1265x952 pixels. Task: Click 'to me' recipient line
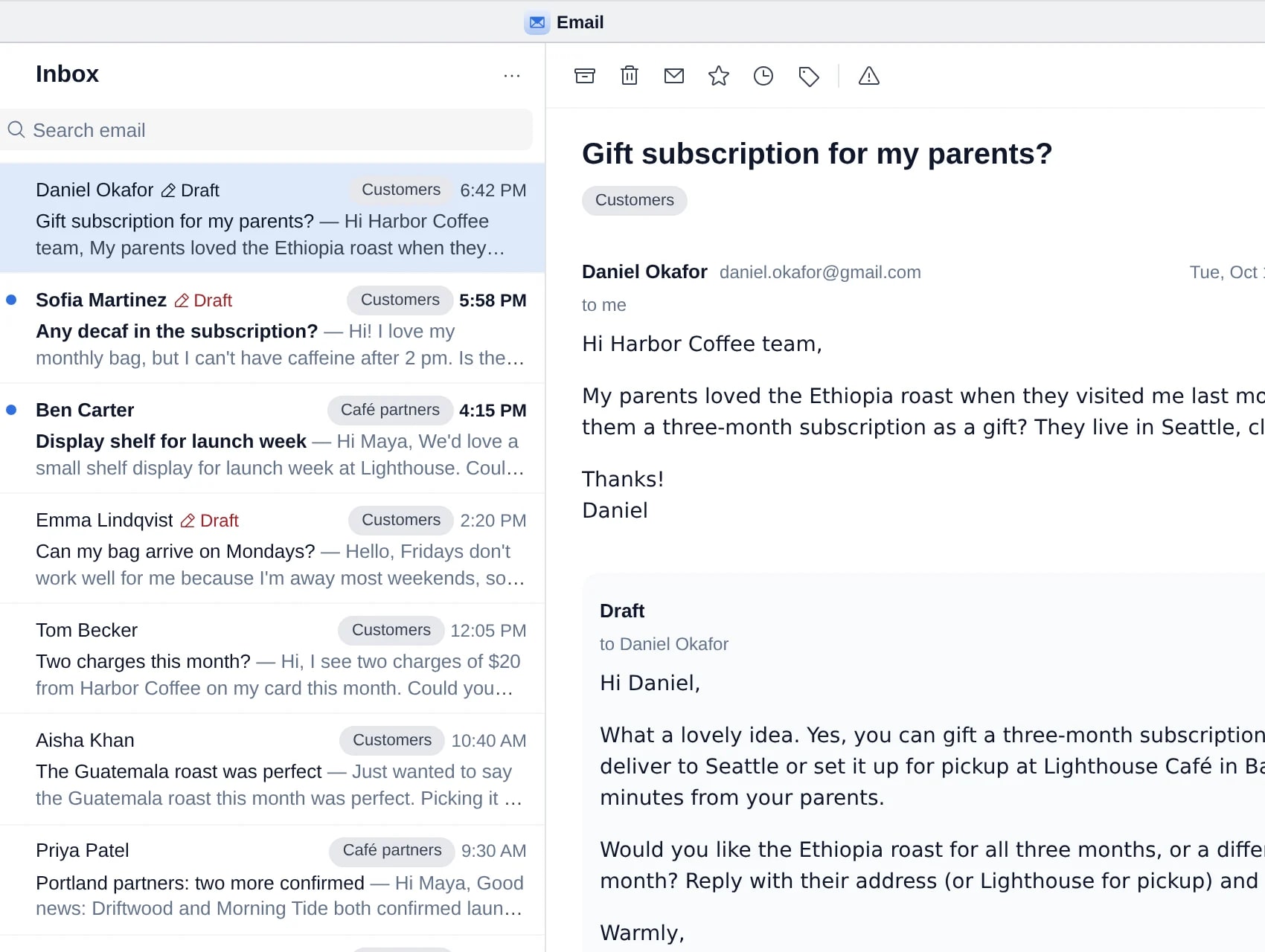(604, 305)
